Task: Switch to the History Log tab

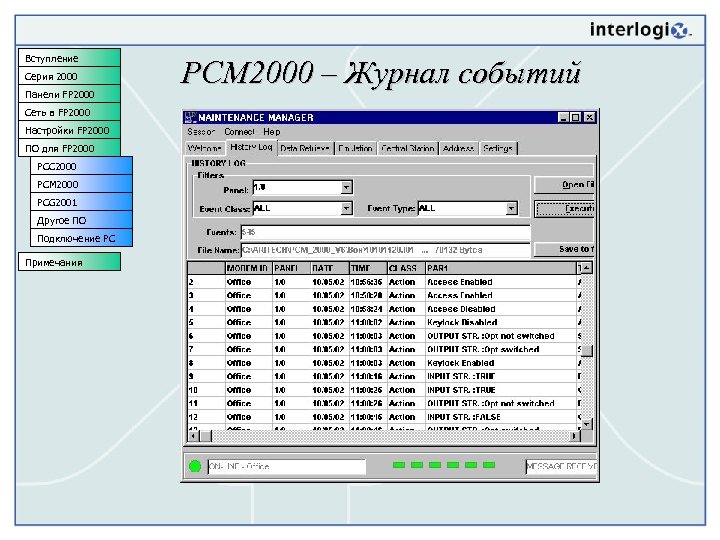Action: click(x=251, y=147)
